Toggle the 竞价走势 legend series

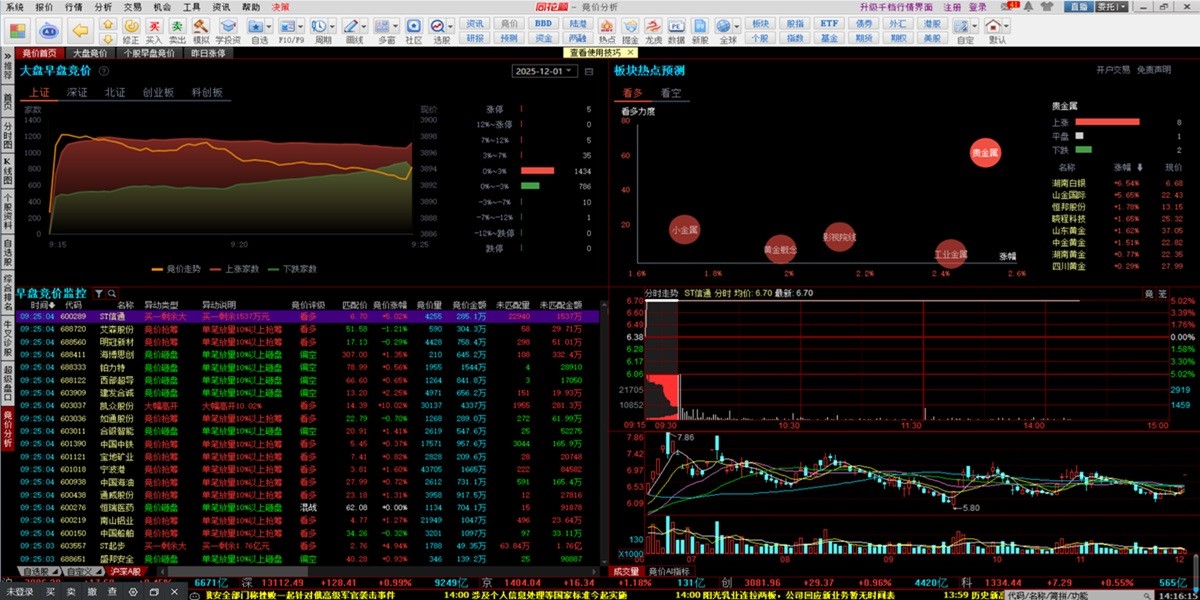pos(176,268)
